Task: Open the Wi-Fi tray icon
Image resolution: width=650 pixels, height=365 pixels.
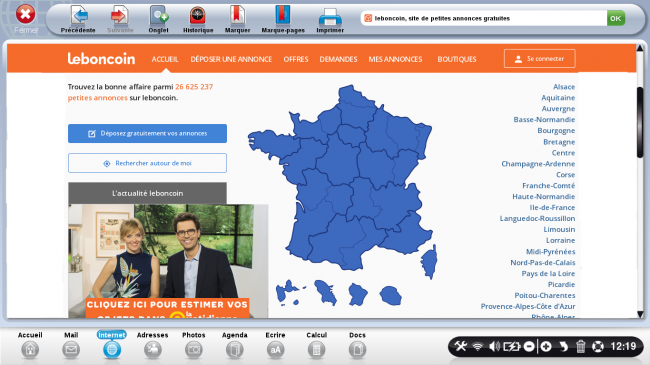Action: [478, 347]
